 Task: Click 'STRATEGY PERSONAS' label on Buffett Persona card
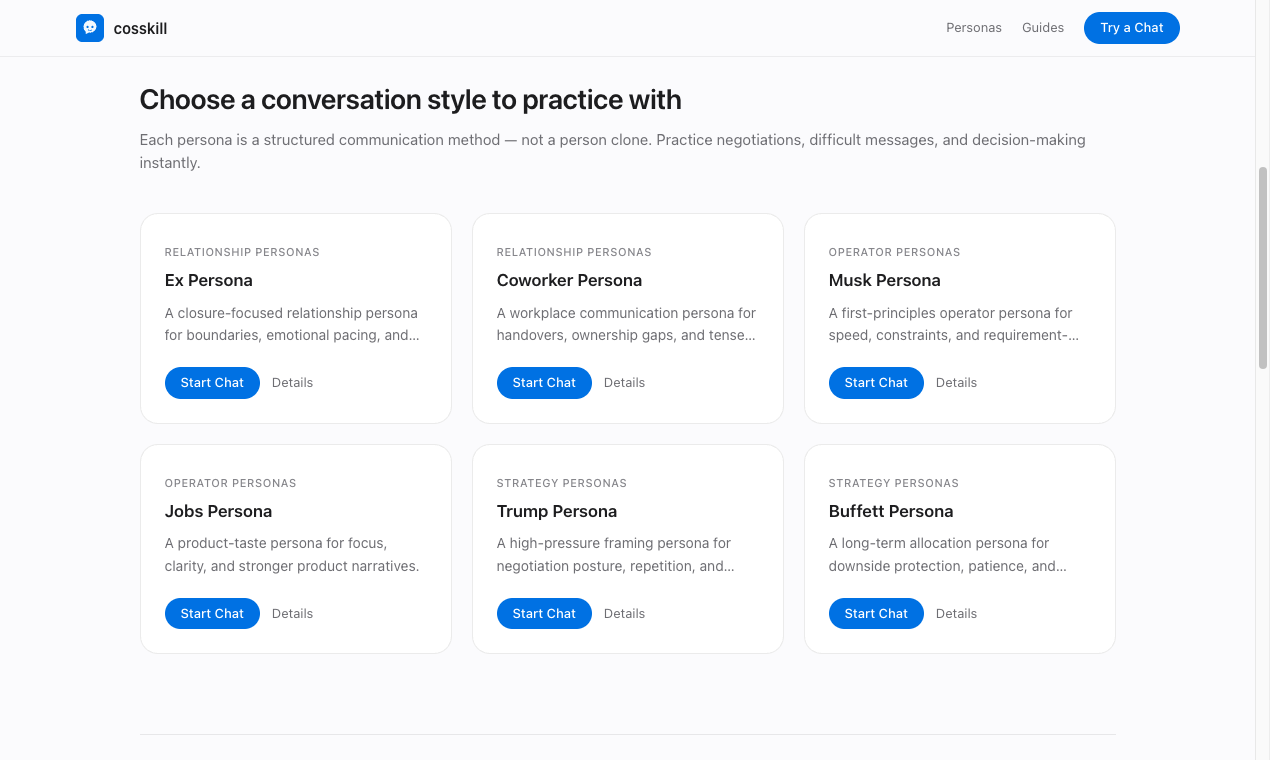pyautogui.click(x=894, y=484)
